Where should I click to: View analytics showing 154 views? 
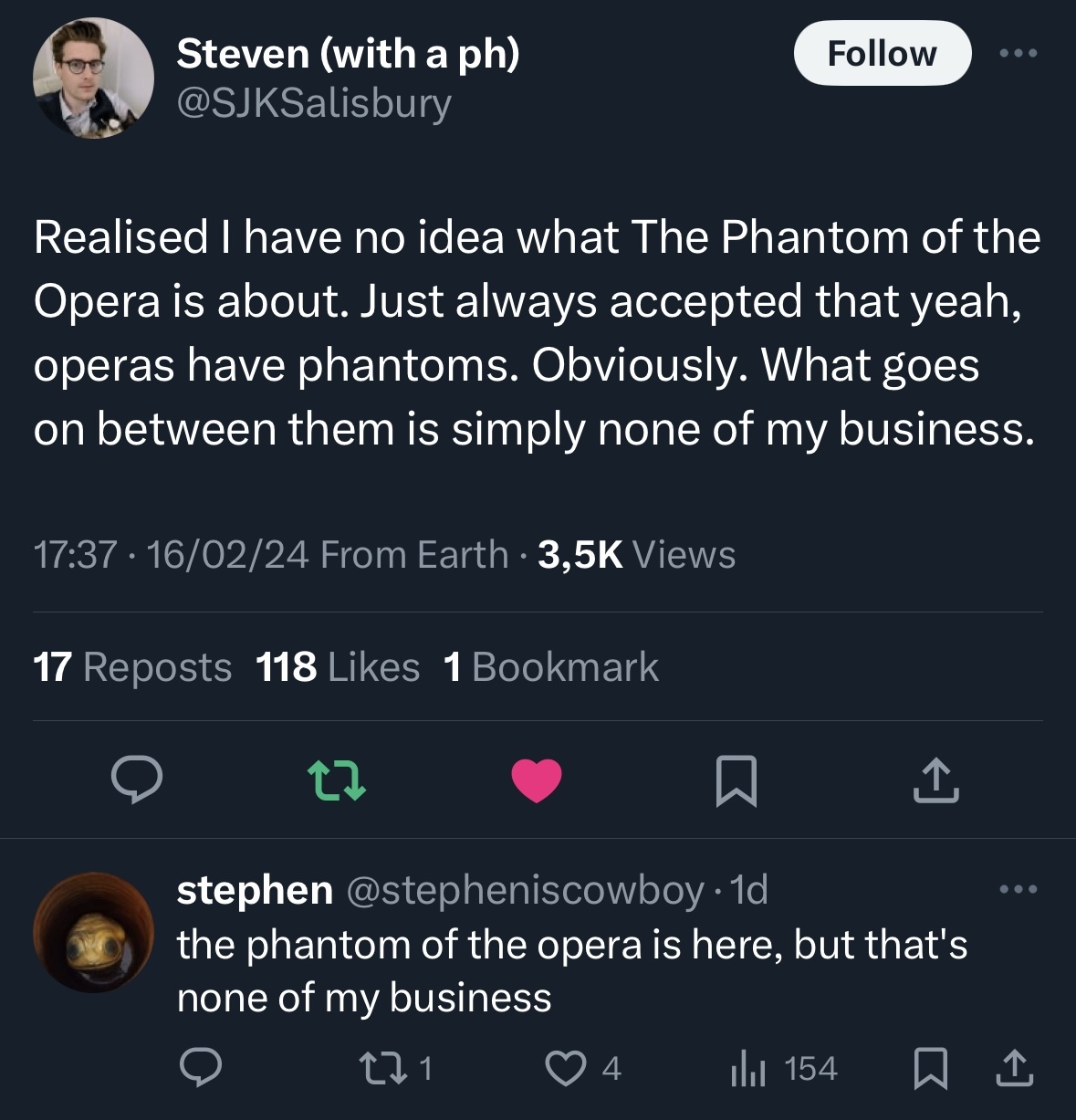click(x=784, y=1068)
